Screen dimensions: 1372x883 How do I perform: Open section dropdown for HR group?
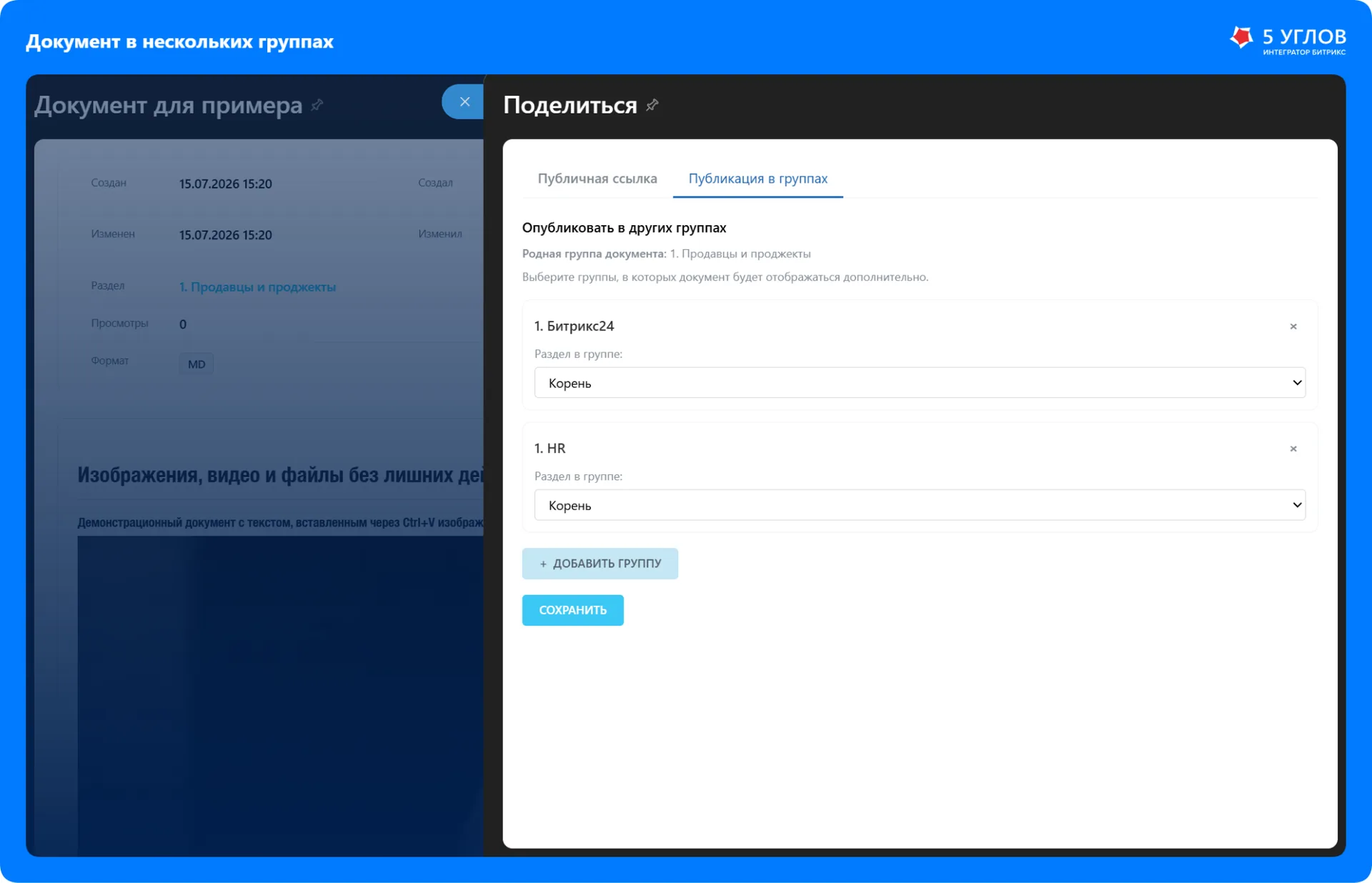(x=920, y=505)
